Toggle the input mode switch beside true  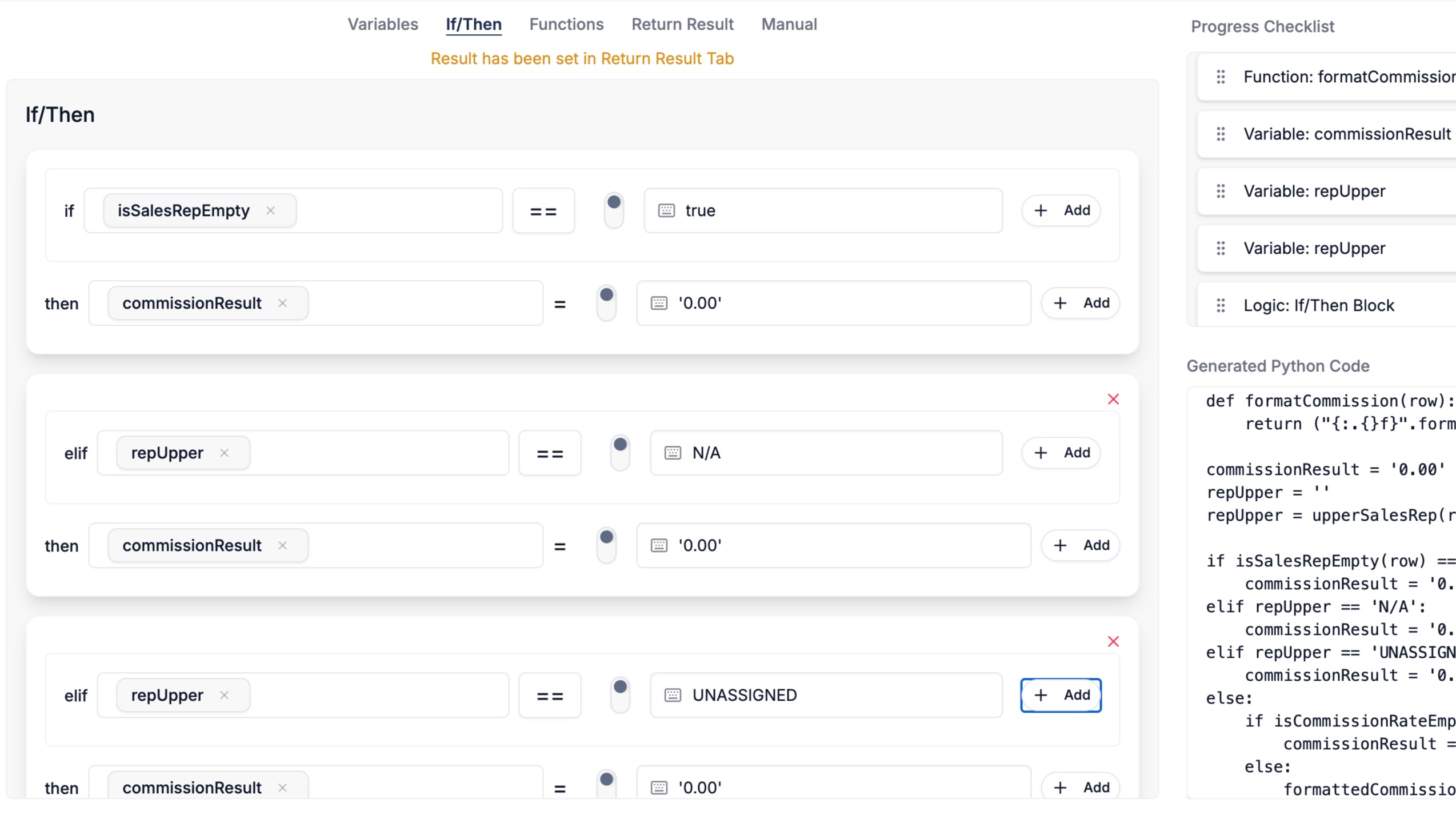(614, 210)
